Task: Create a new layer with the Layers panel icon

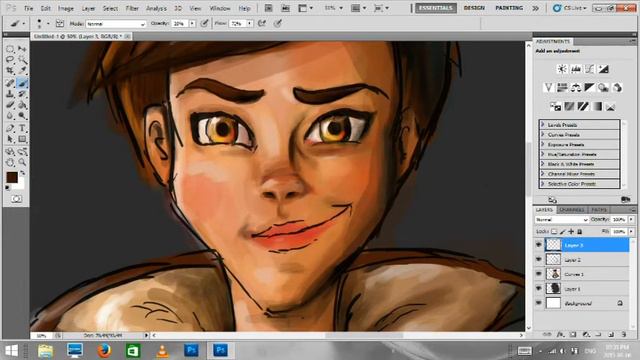Action: coord(611,334)
